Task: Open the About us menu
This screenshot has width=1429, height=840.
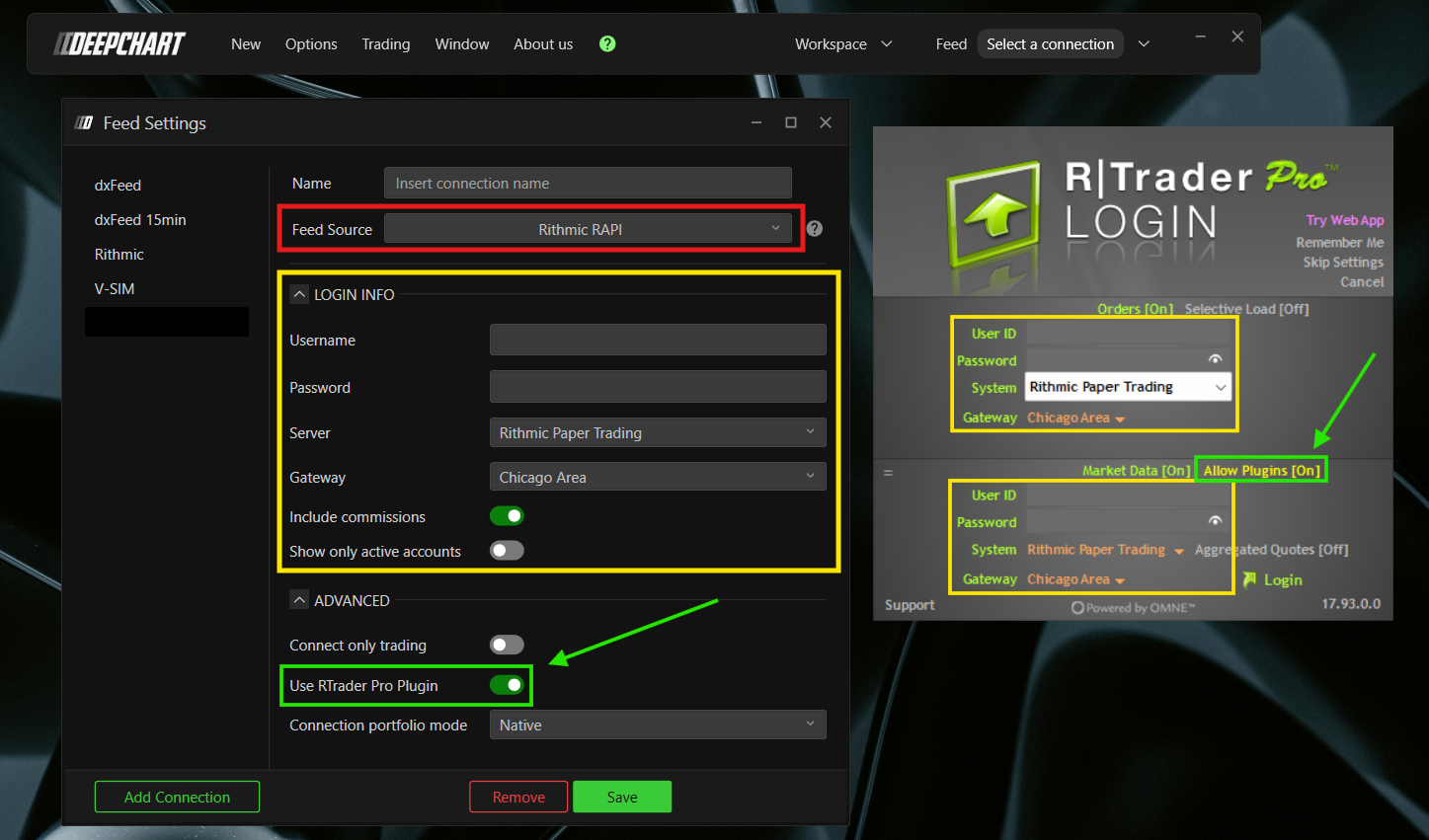Action: coord(543,43)
